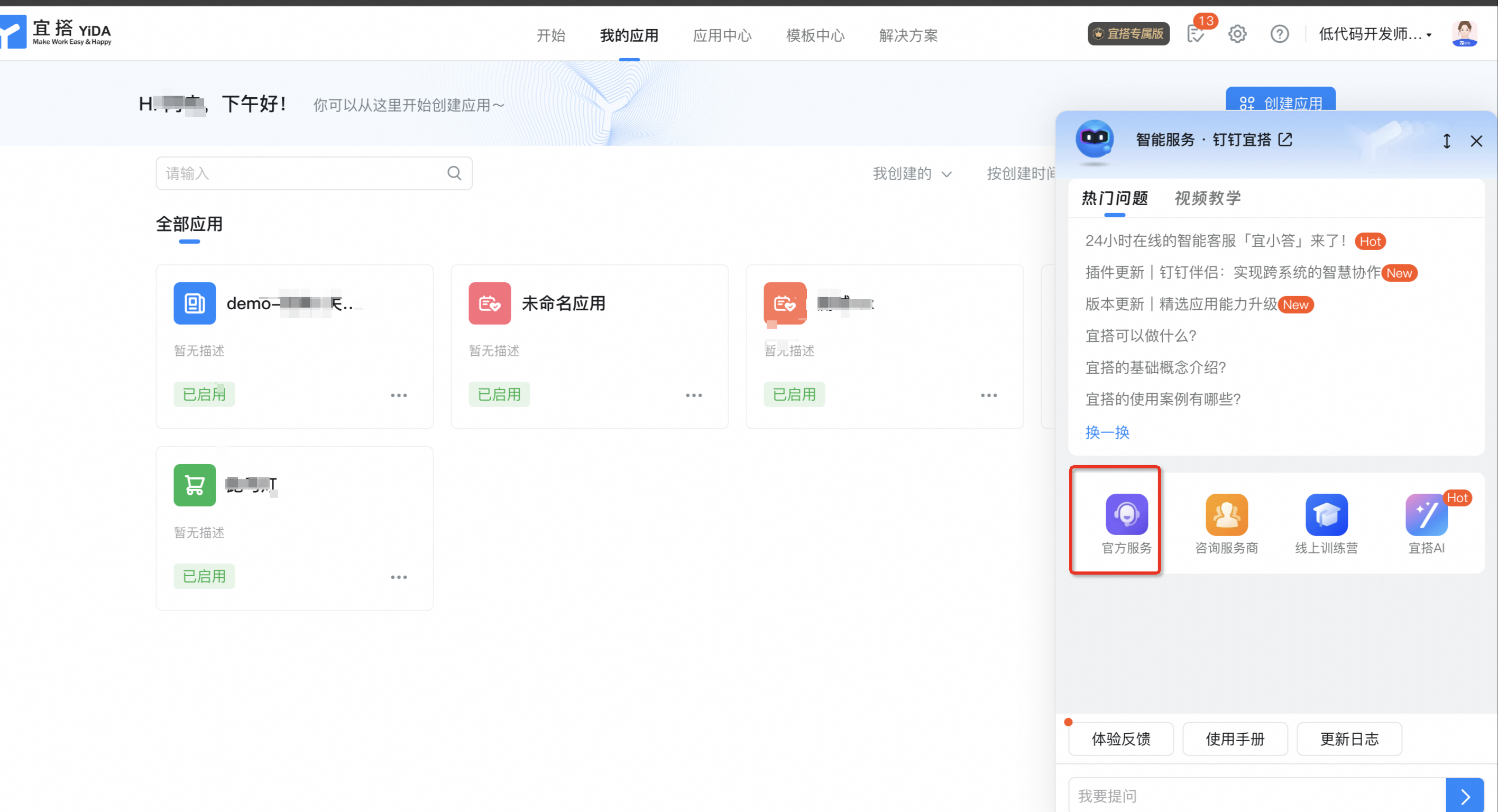This screenshot has height=812, width=1498.
Task: Go to 开始 navigation tab
Action: click(550, 35)
